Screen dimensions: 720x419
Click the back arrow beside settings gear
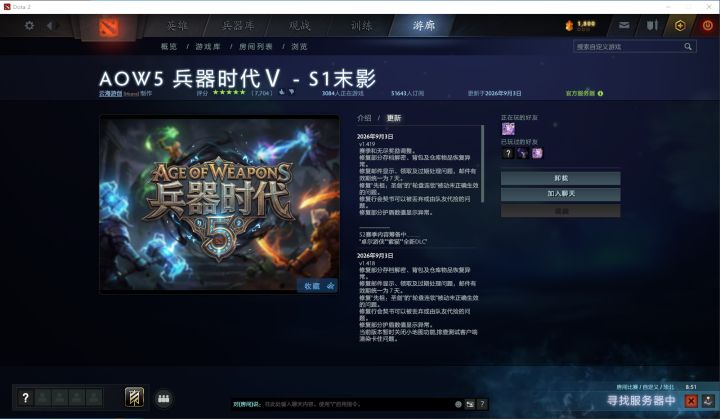[x=49, y=26]
